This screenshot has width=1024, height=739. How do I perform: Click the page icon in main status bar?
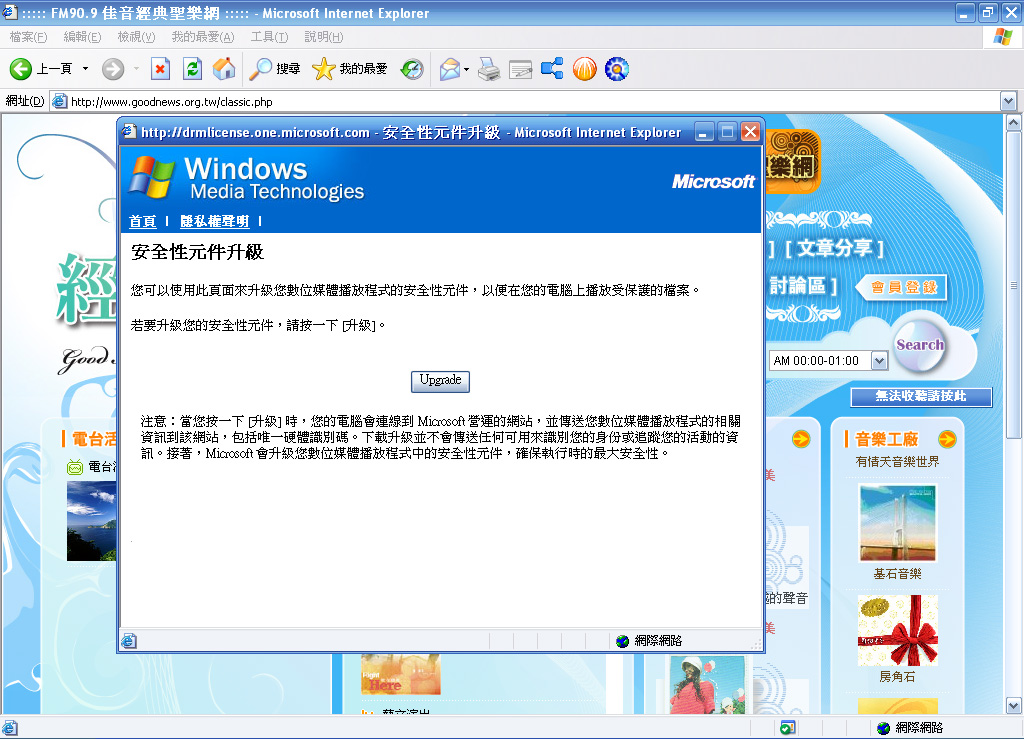pos(10,728)
